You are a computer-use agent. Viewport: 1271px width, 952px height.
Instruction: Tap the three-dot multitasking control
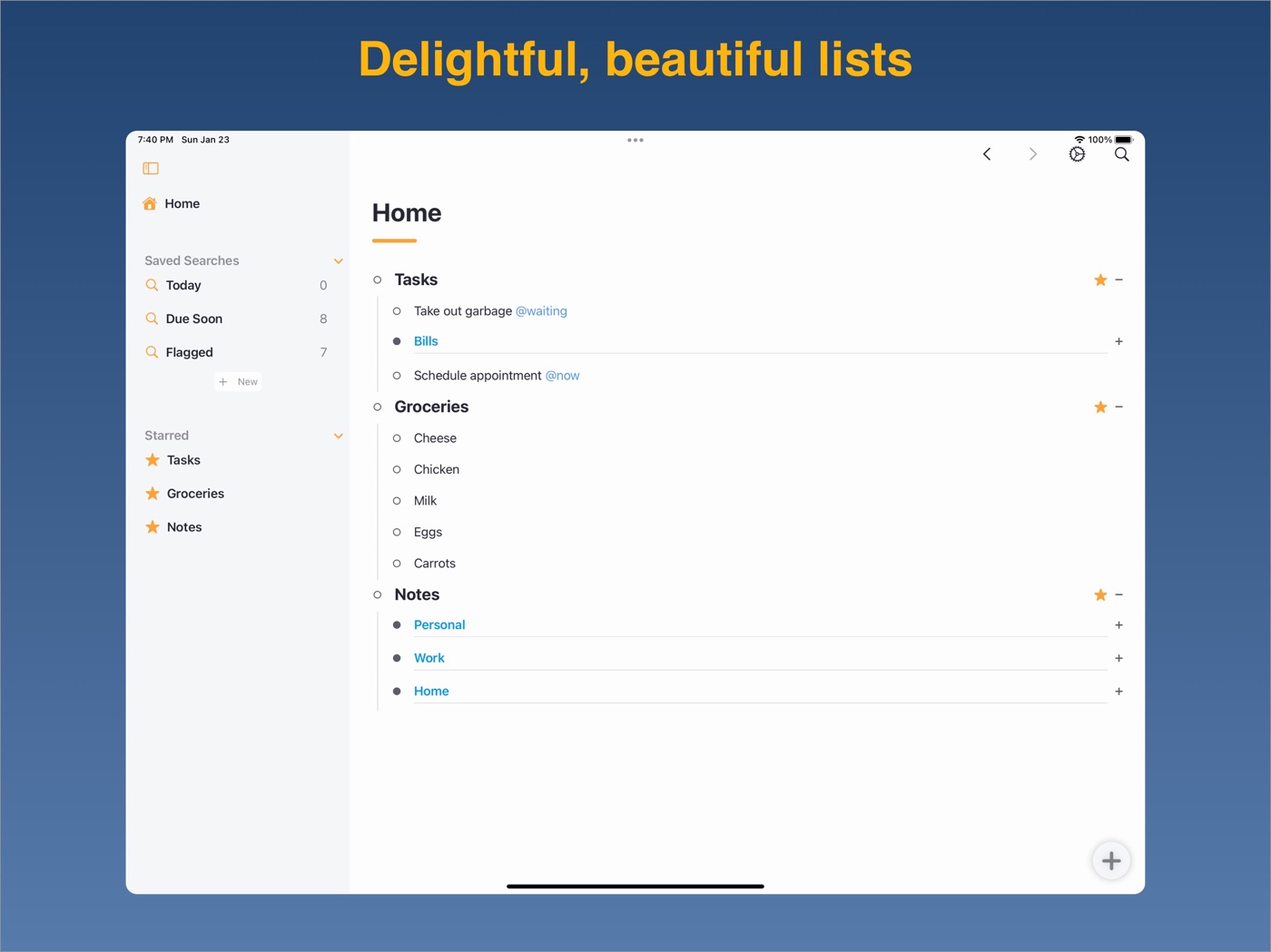pyautogui.click(x=635, y=140)
